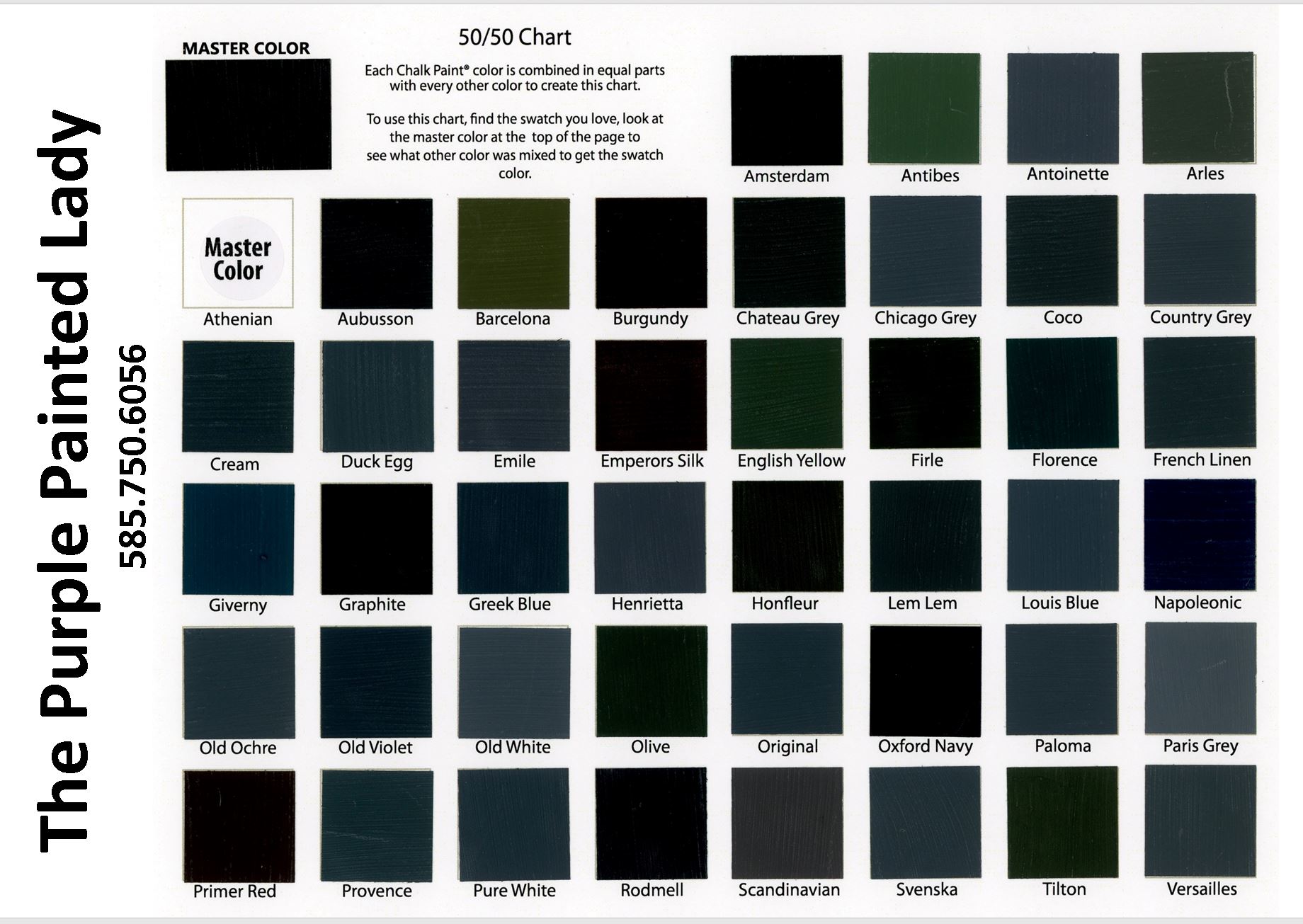Click the Florence swatch
This screenshot has height=924, width=1303.
pyautogui.click(x=1062, y=393)
